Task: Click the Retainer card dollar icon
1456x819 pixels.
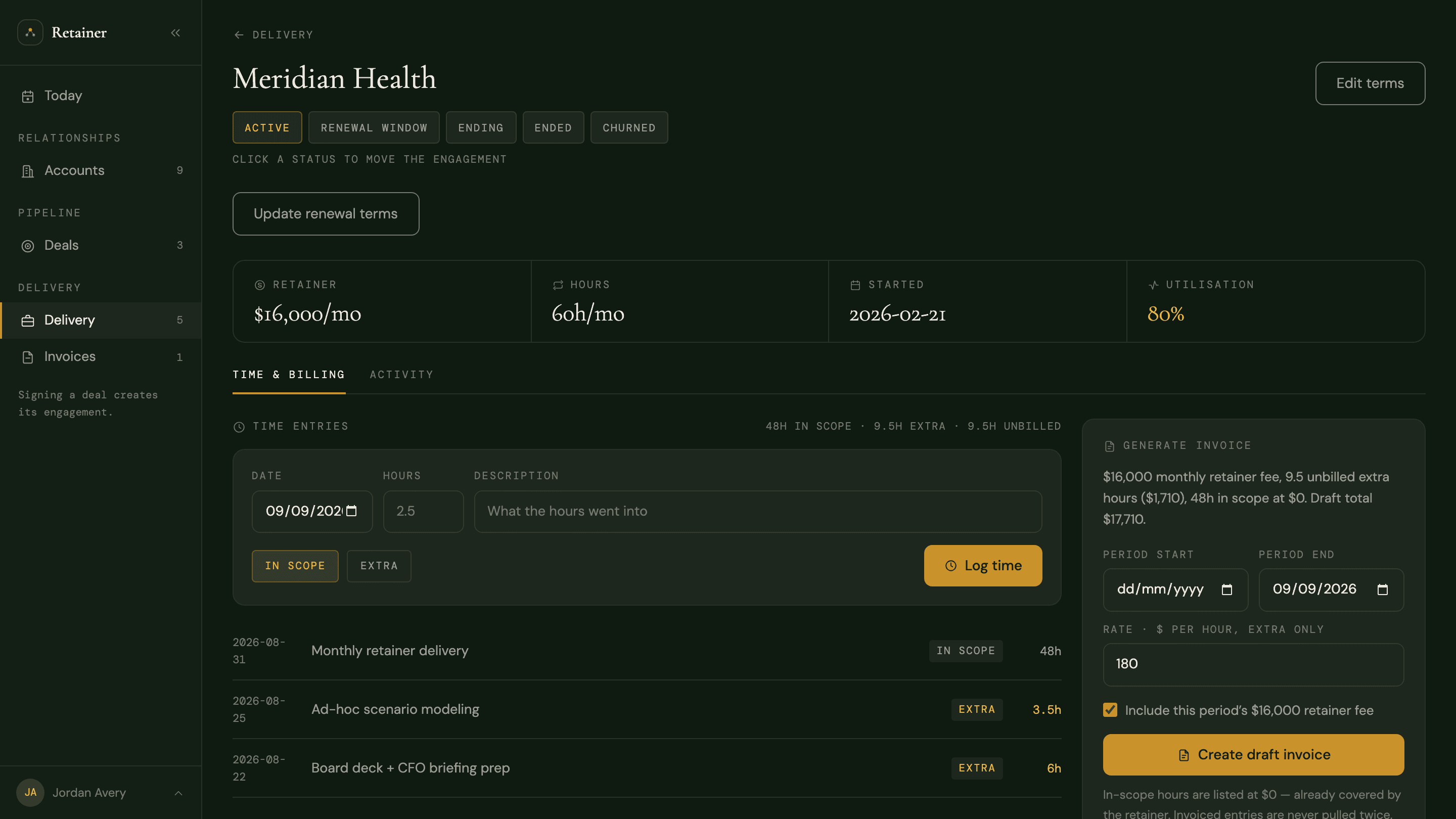Action: [260, 285]
